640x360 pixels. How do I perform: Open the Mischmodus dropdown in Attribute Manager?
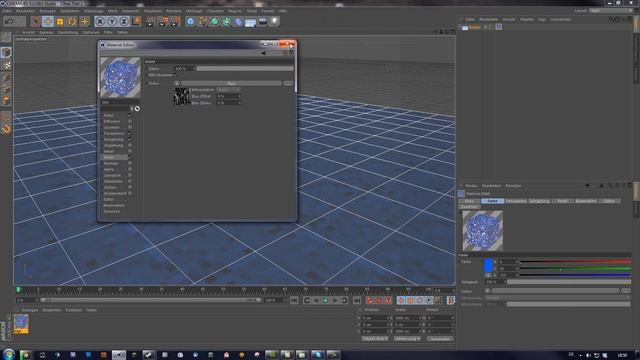pos(557,298)
